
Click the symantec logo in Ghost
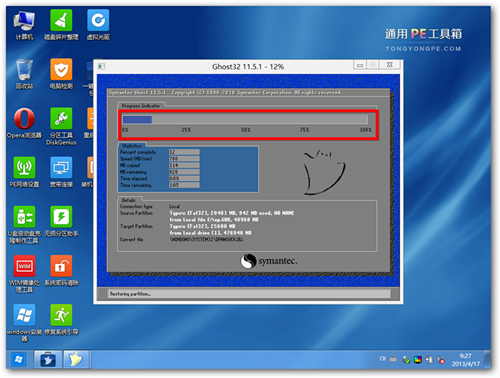click(268, 261)
